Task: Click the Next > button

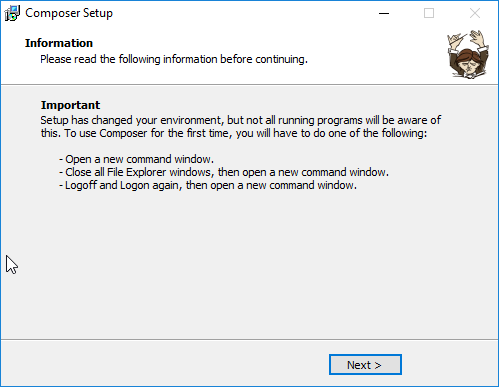Action: tap(365, 365)
